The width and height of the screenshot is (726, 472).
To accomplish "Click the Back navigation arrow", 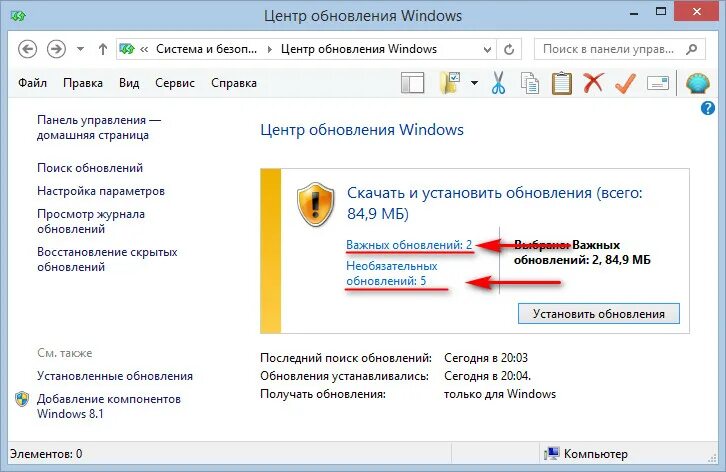I will click(x=27, y=49).
